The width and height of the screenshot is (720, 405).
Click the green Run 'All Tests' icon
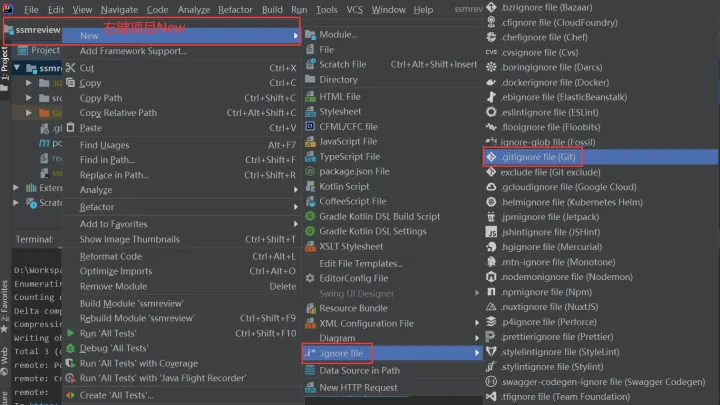click(x=70, y=333)
